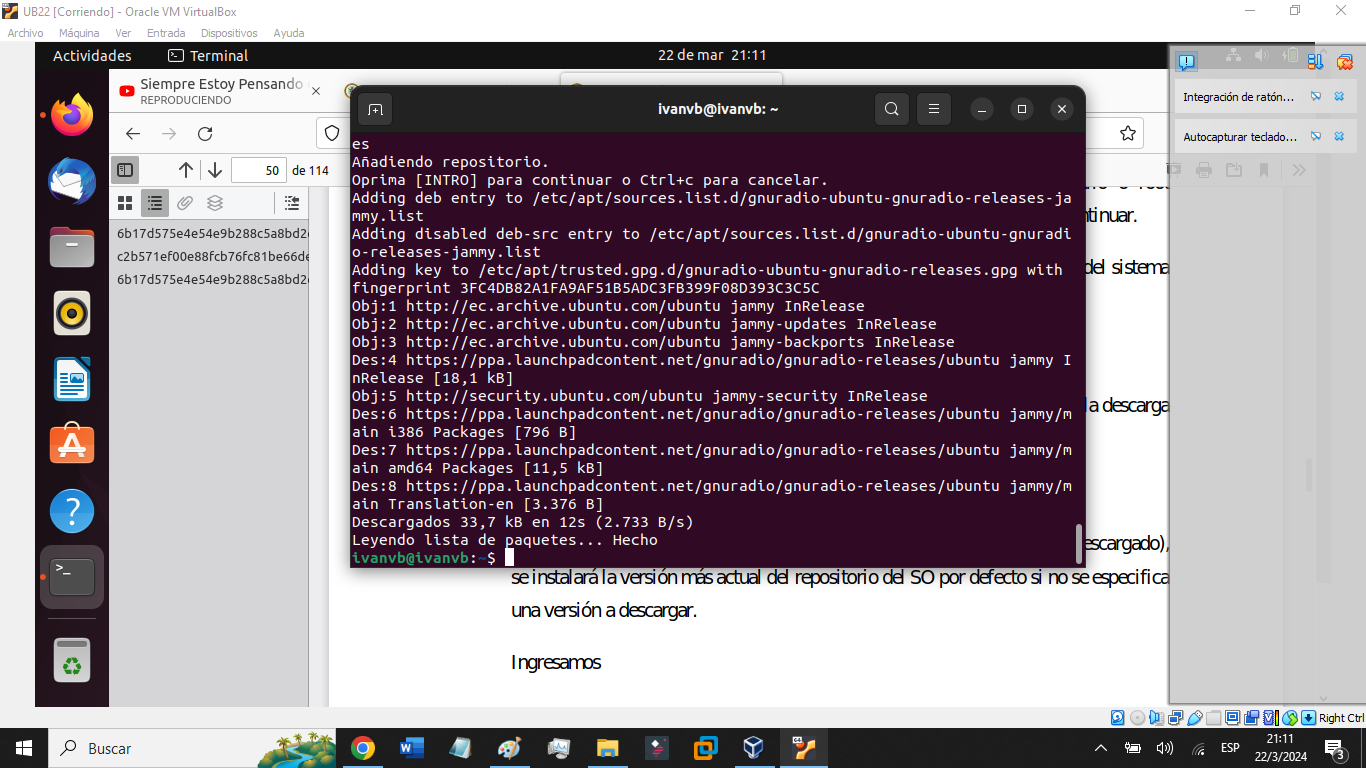Launch LibreOffice Writer from the dock
The width and height of the screenshot is (1366, 768).
pyautogui.click(x=72, y=379)
